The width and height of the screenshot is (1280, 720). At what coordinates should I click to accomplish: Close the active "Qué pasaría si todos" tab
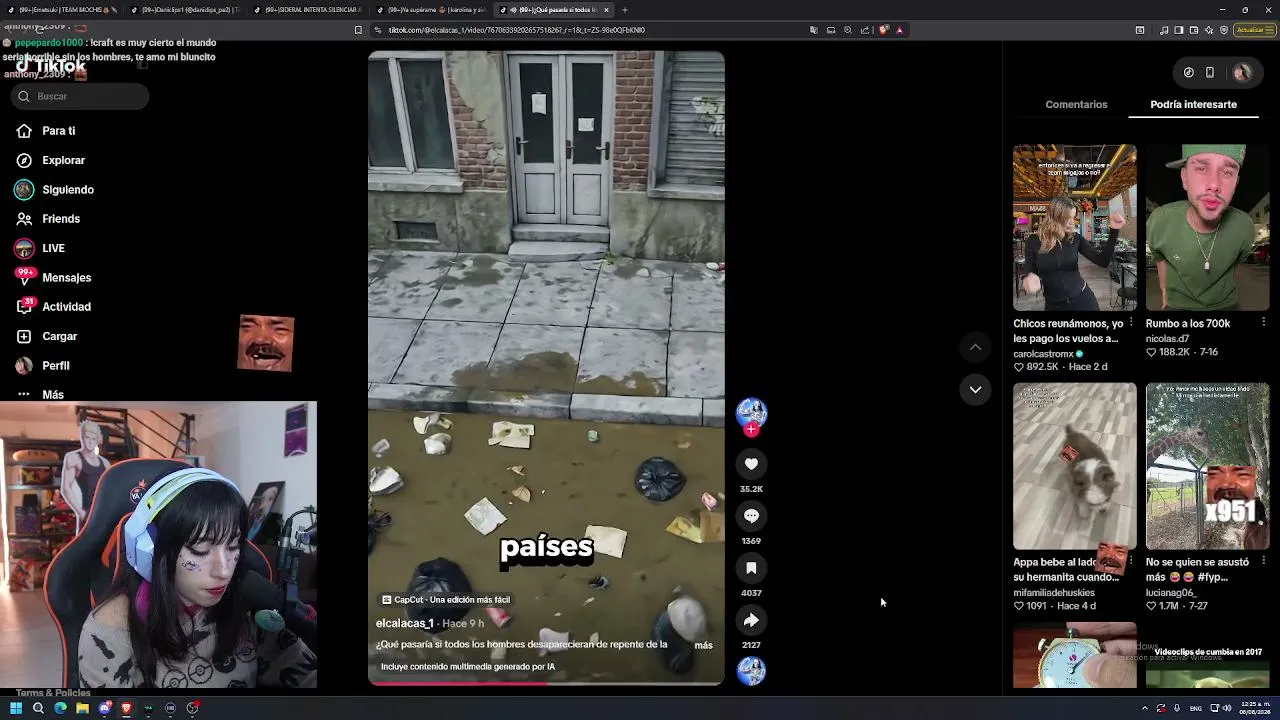click(x=606, y=10)
